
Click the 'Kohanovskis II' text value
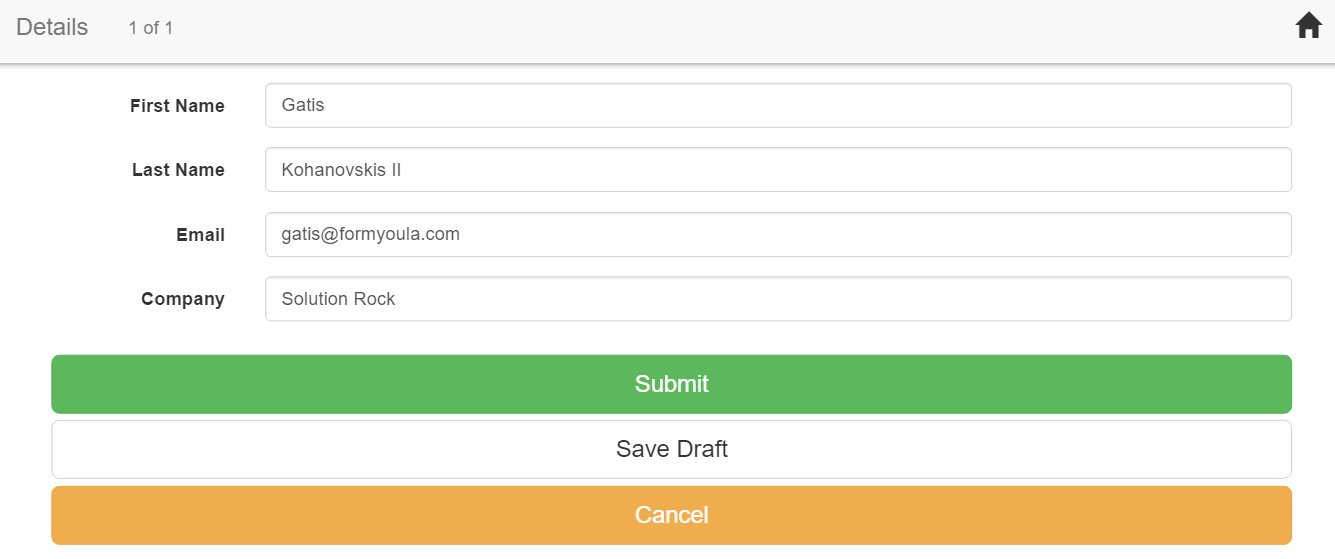pos(341,170)
